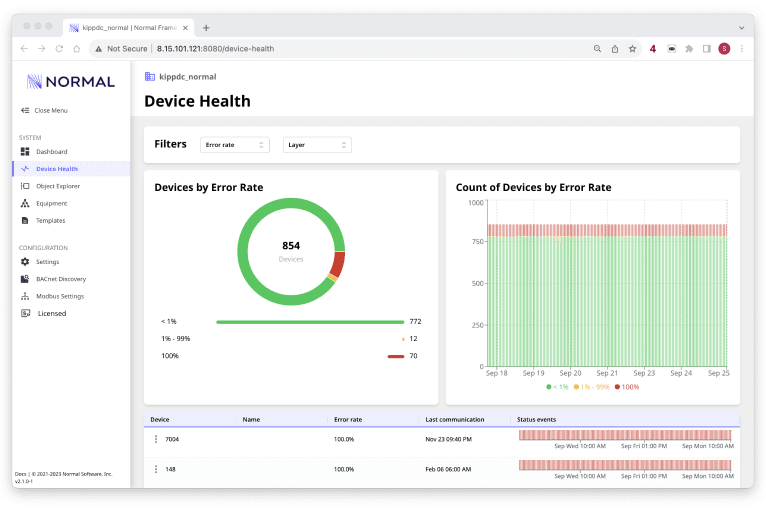766x511 pixels.
Task: Click the Modbus Settings network icon
Action: 25,296
